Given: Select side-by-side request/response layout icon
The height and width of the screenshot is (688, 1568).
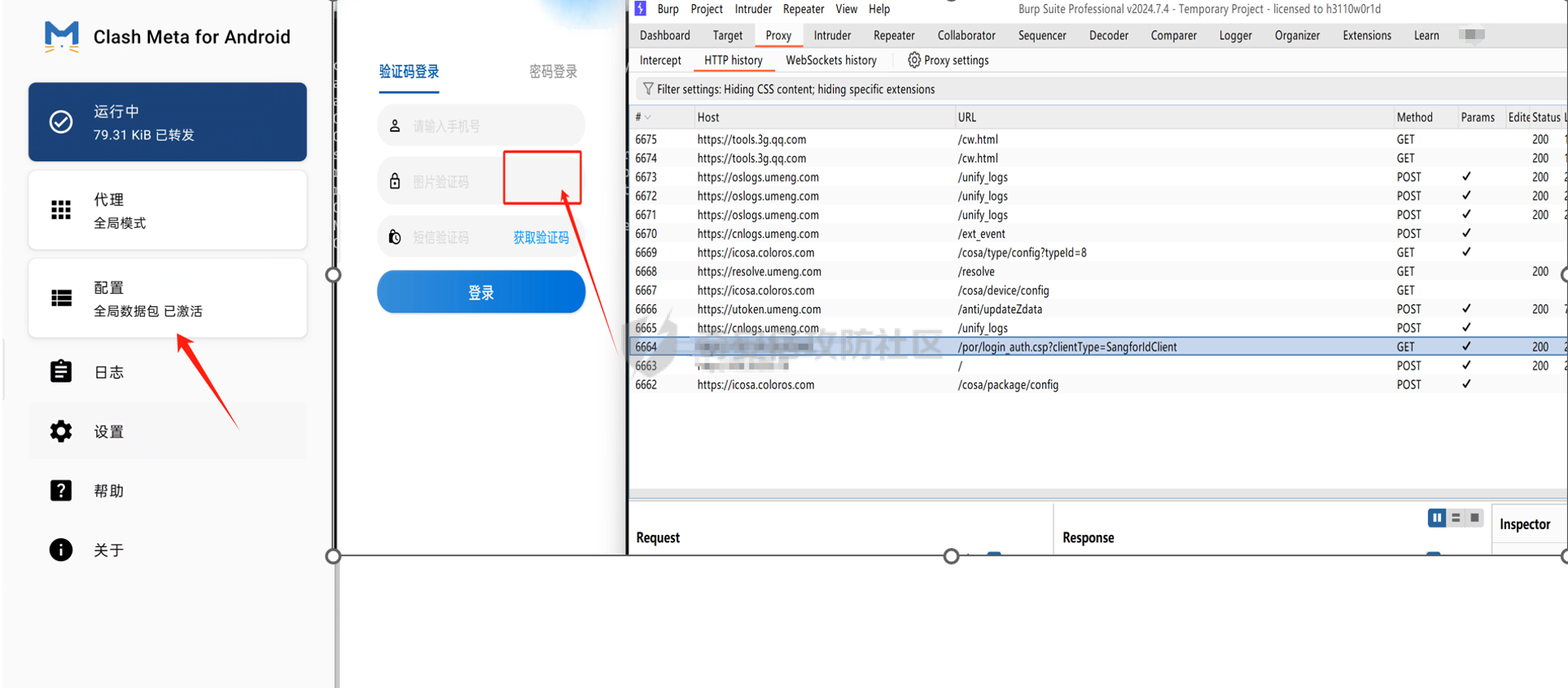Looking at the screenshot, I should pos(1437,518).
